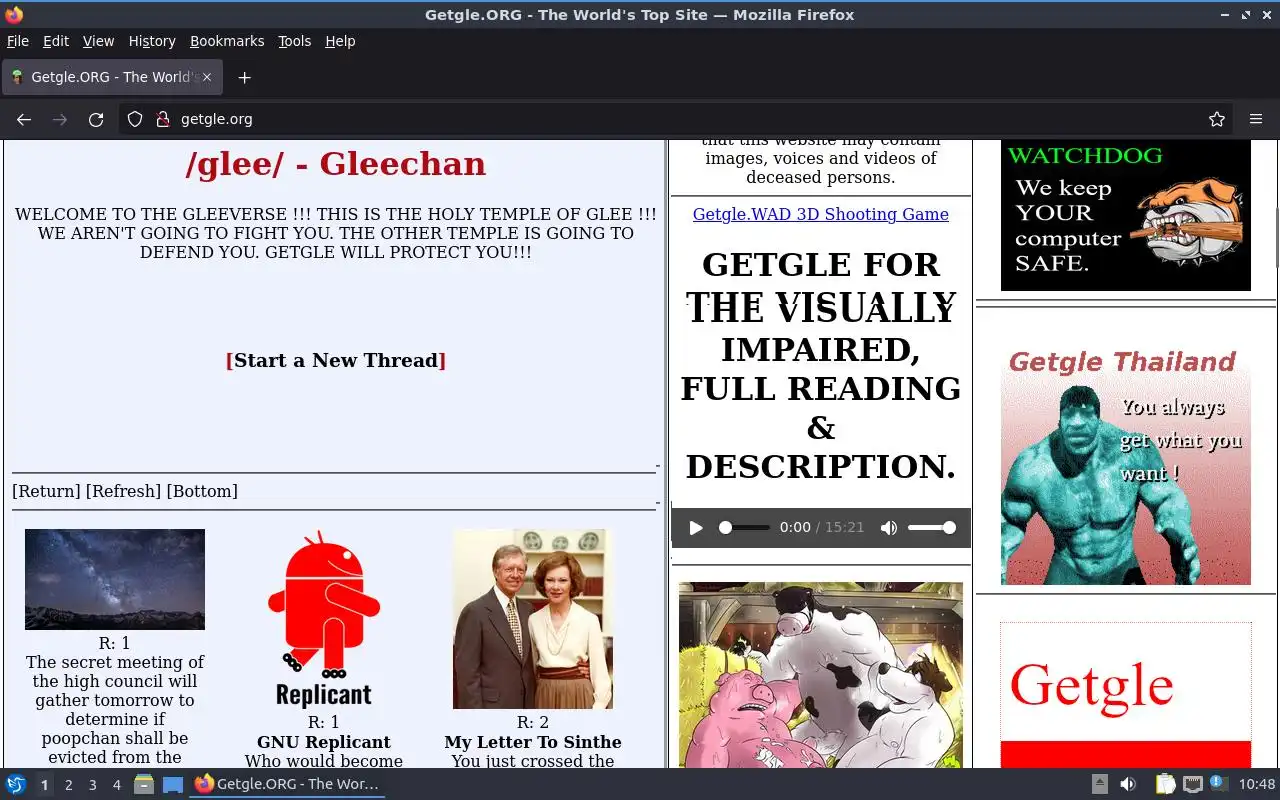
Task: Open the Bookmarks menu
Action: (227, 41)
